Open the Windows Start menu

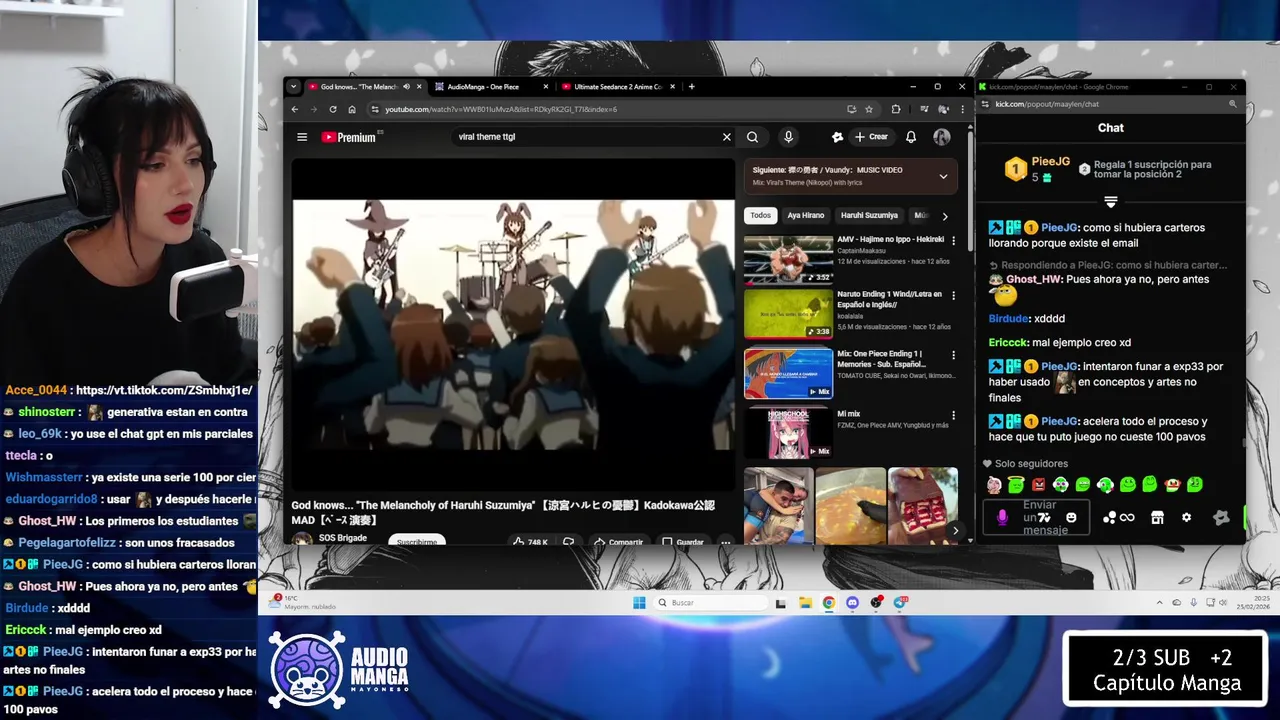pyautogui.click(x=639, y=603)
